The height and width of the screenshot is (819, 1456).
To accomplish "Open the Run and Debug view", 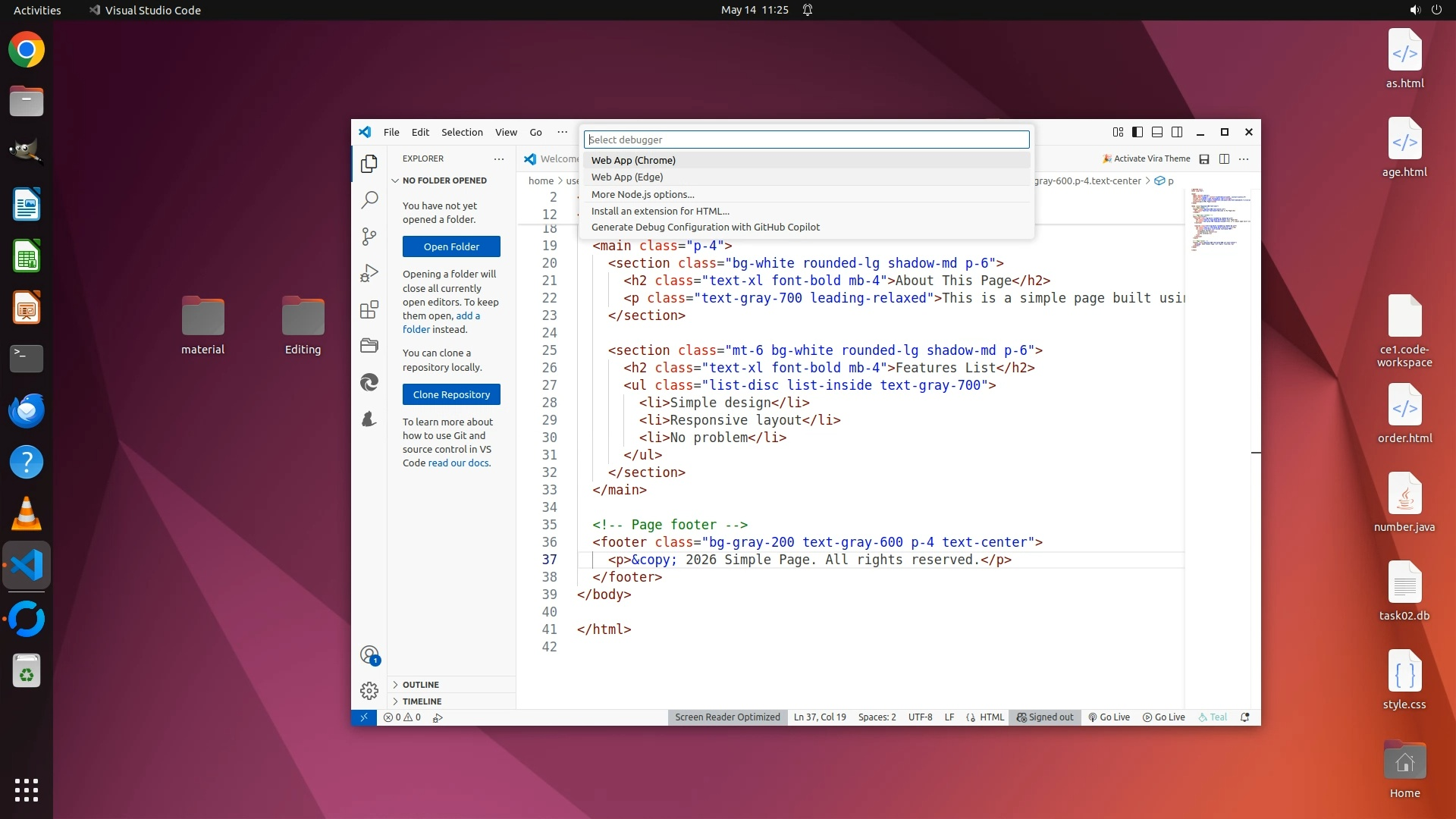I will point(369,273).
